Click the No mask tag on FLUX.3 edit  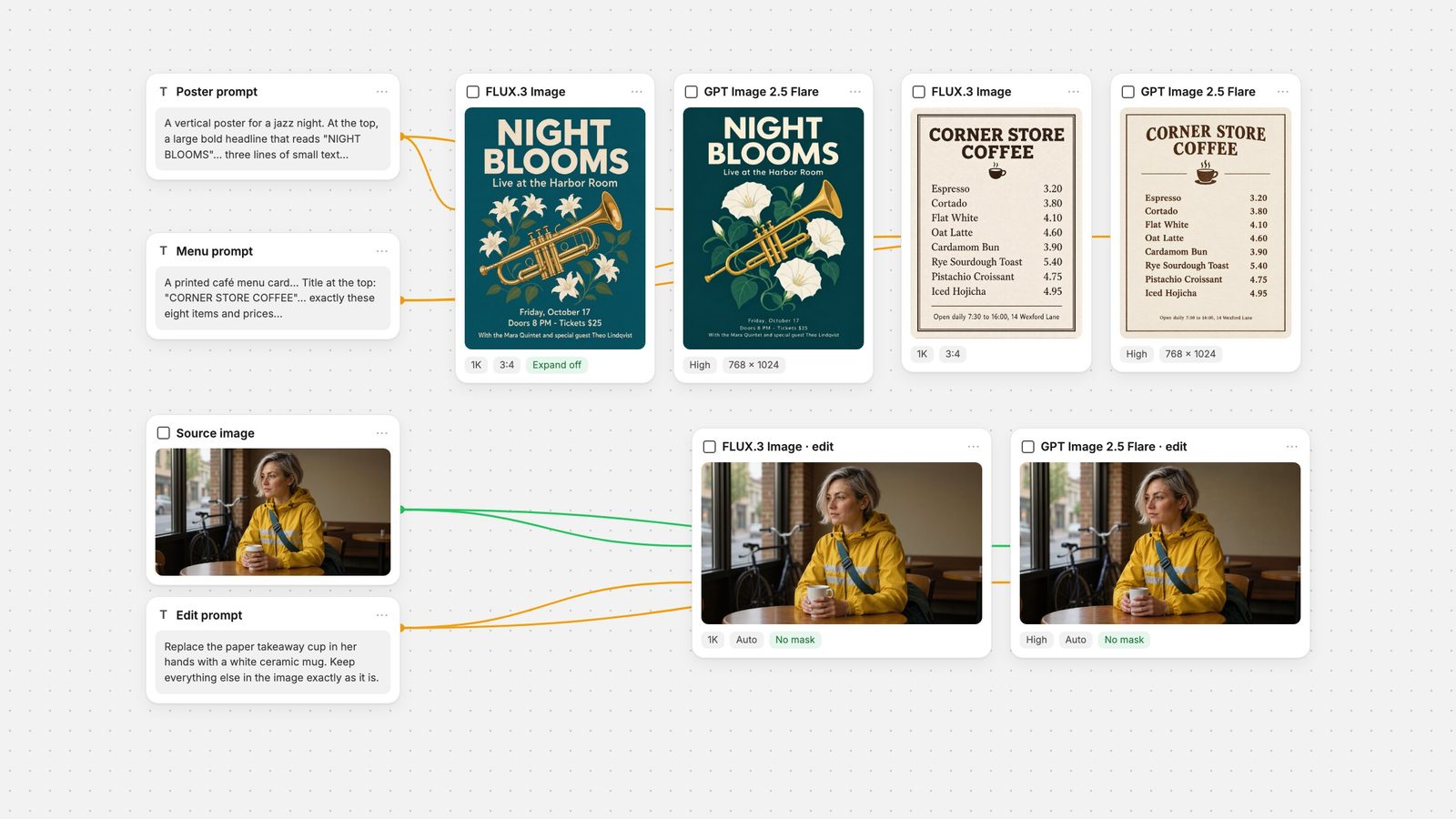795,640
